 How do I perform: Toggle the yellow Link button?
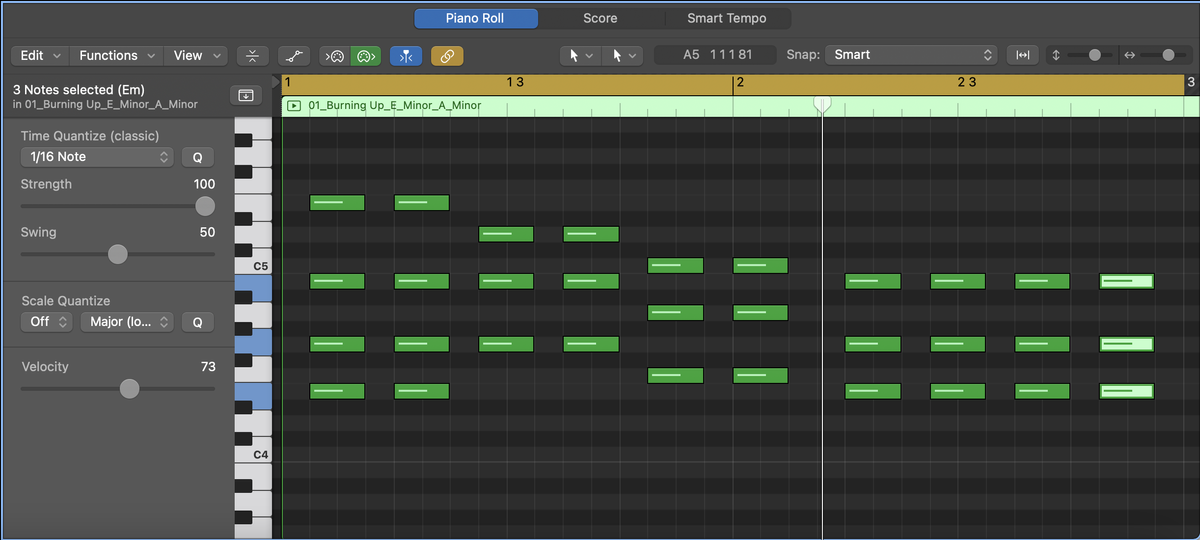pyautogui.click(x=446, y=56)
